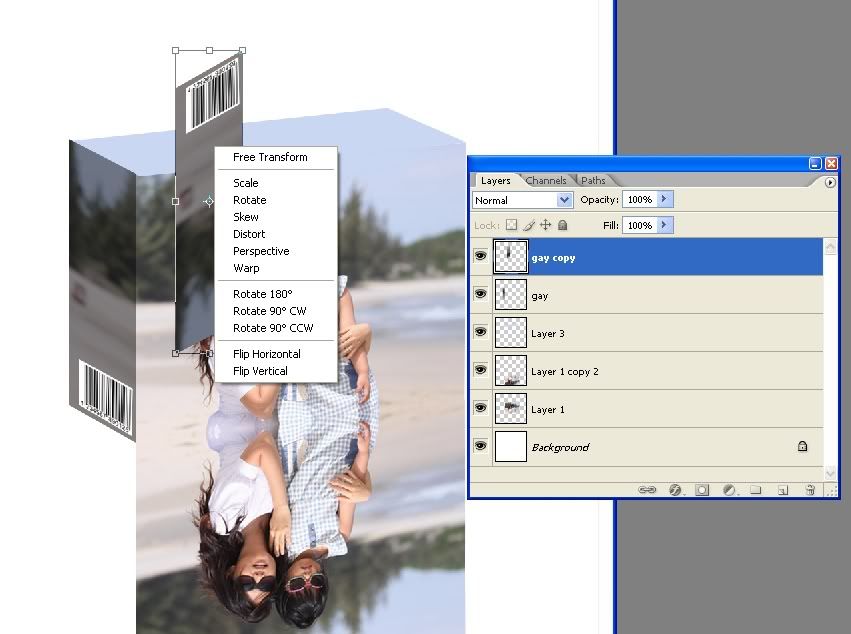This screenshot has width=851, height=634.
Task: Switch to the Channels tab
Action: [546, 181]
